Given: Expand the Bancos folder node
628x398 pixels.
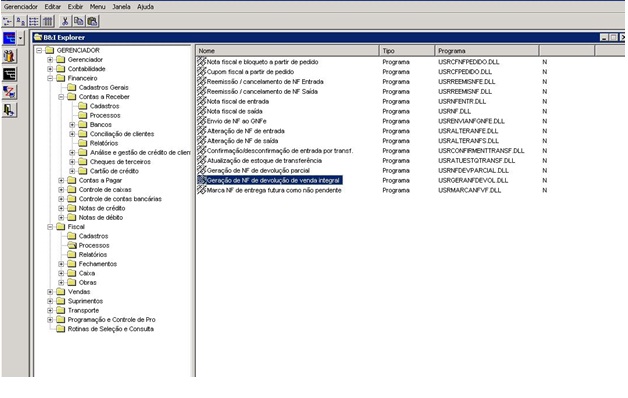Looking at the screenshot, I should (x=72, y=125).
